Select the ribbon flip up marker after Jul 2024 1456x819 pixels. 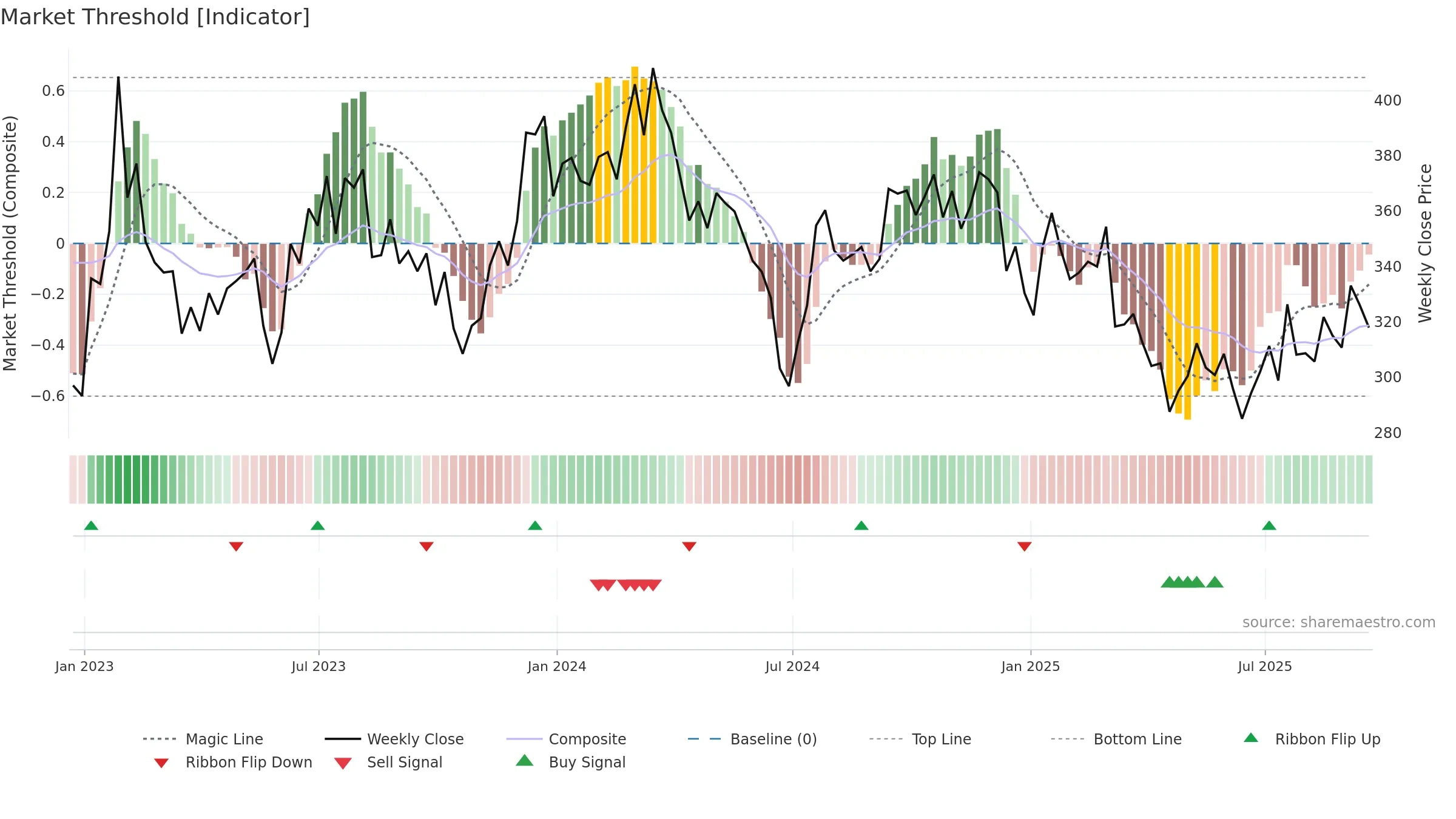[861, 525]
